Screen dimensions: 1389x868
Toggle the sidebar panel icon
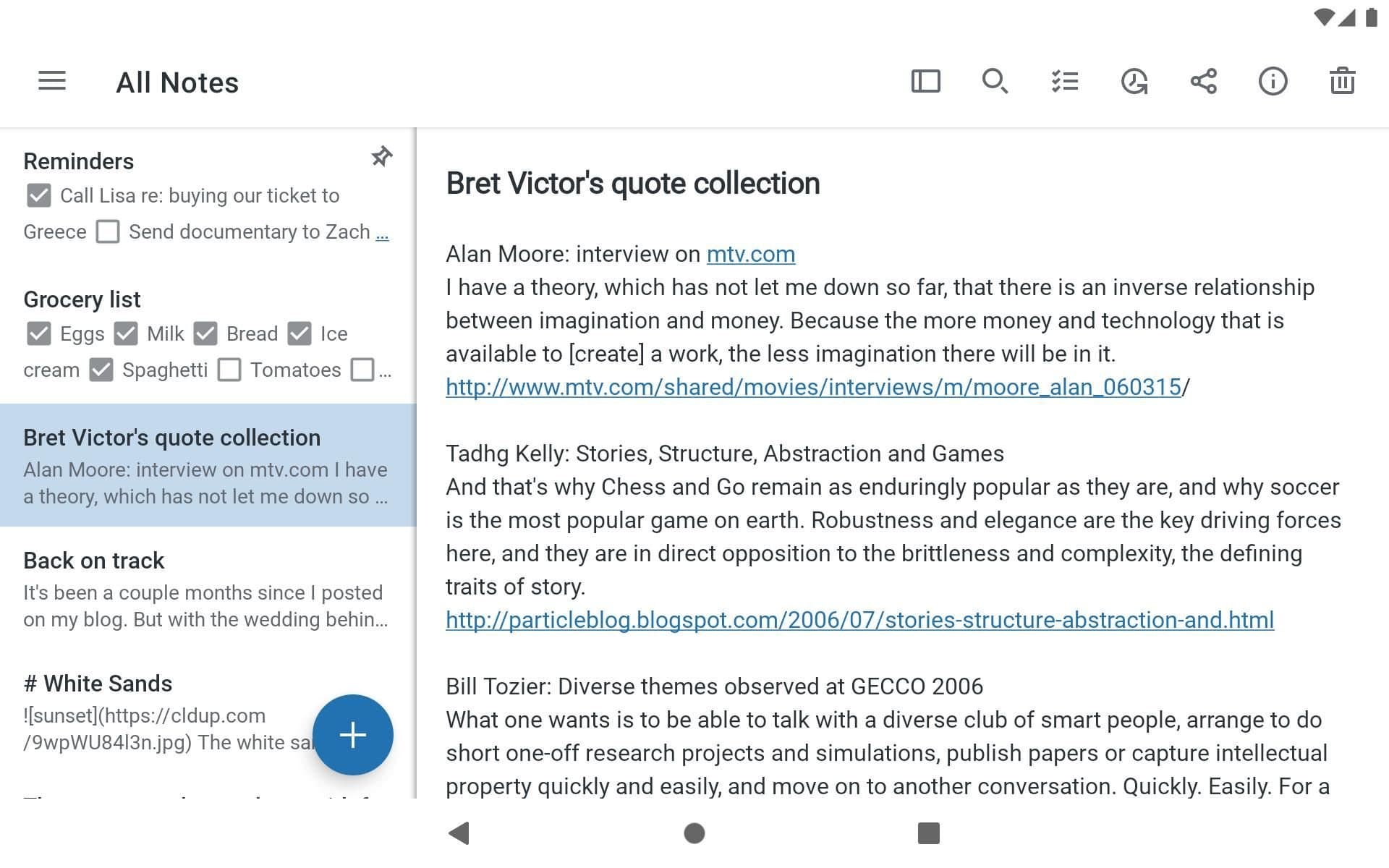[925, 81]
